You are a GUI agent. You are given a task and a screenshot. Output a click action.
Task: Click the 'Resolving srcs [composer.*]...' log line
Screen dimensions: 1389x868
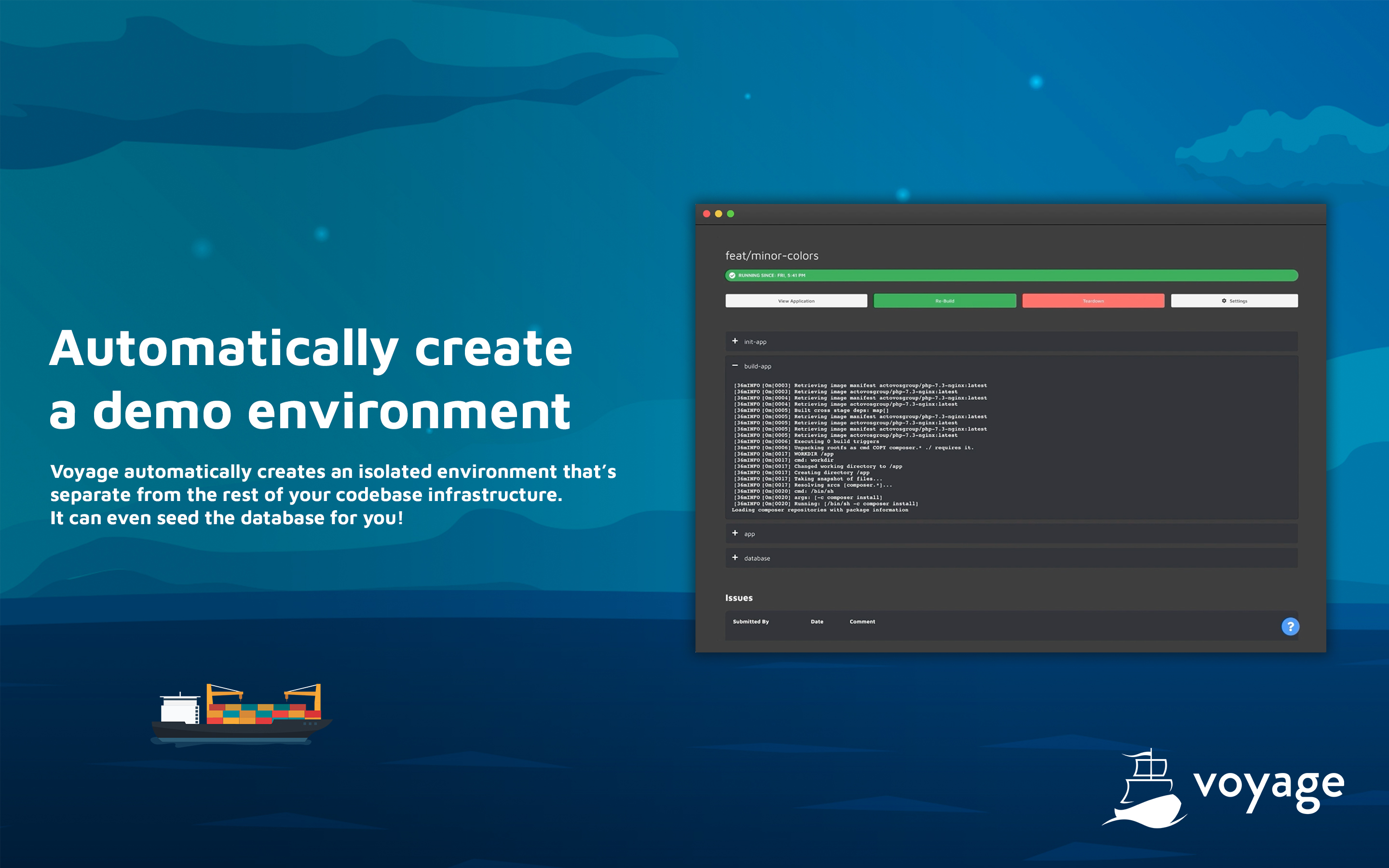[x=813, y=485]
